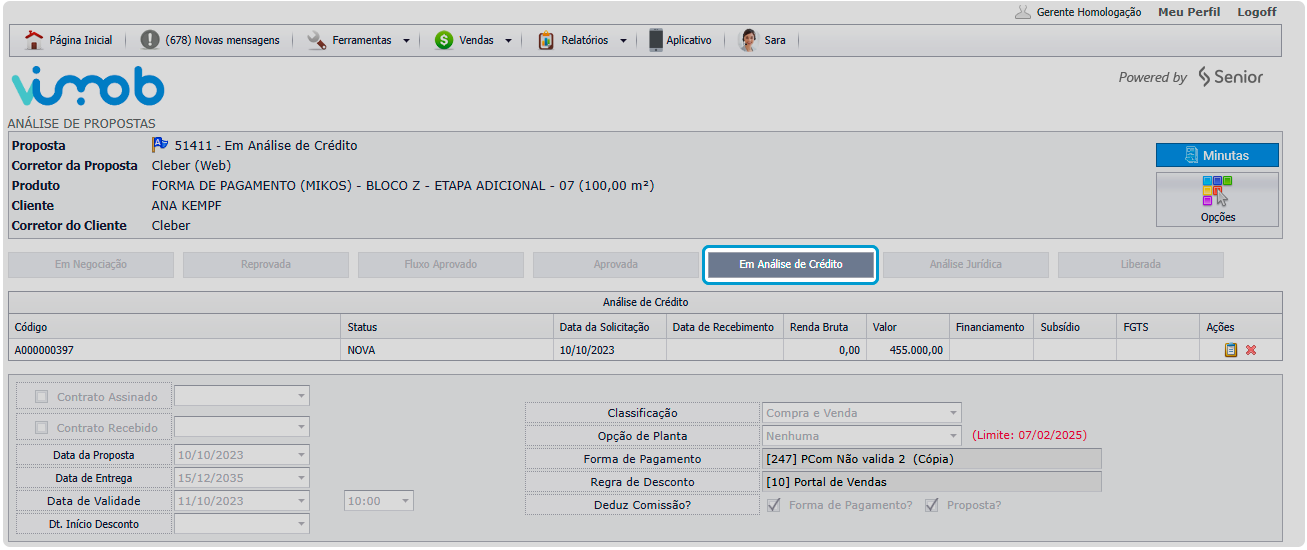The width and height of the screenshot is (1307, 550).
Task: Open the 10:00 time dropdown
Action: (x=404, y=501)
